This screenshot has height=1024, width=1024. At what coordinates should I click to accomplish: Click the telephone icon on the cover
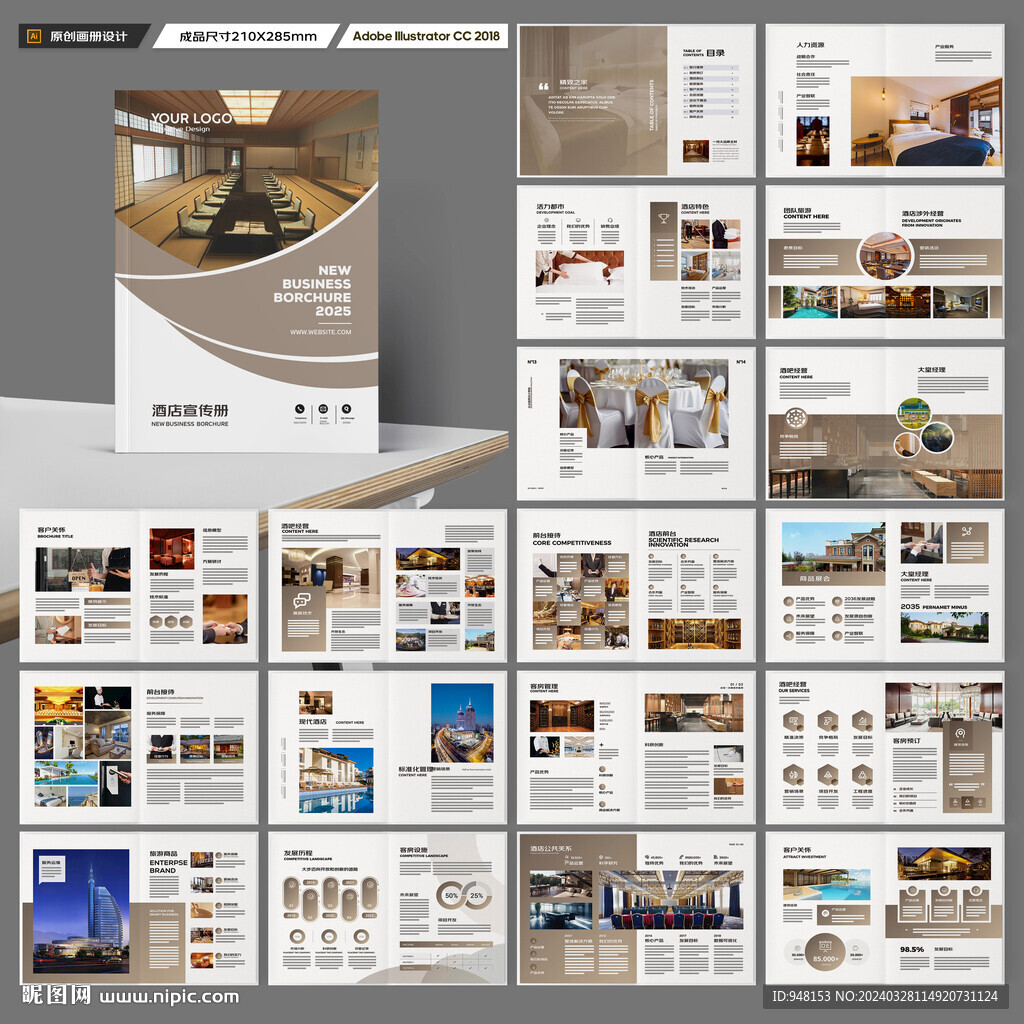[300, 409]
